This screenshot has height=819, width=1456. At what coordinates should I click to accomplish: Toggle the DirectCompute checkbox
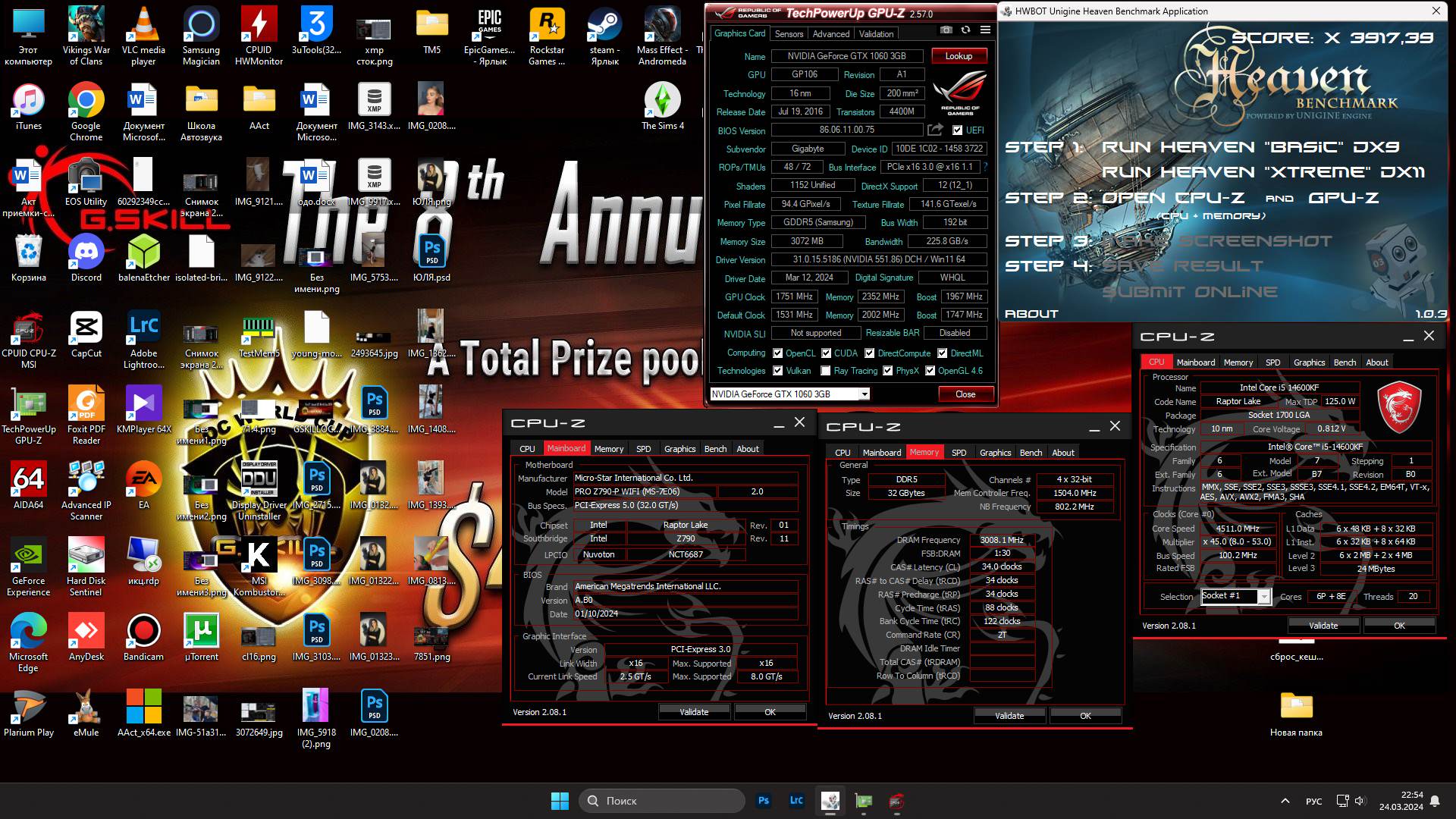coord(870,353)
